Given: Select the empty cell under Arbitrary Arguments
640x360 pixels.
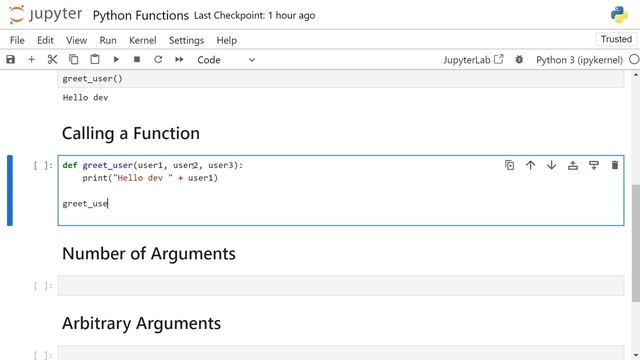Looking at the screenshot, I should click(341, 353).
